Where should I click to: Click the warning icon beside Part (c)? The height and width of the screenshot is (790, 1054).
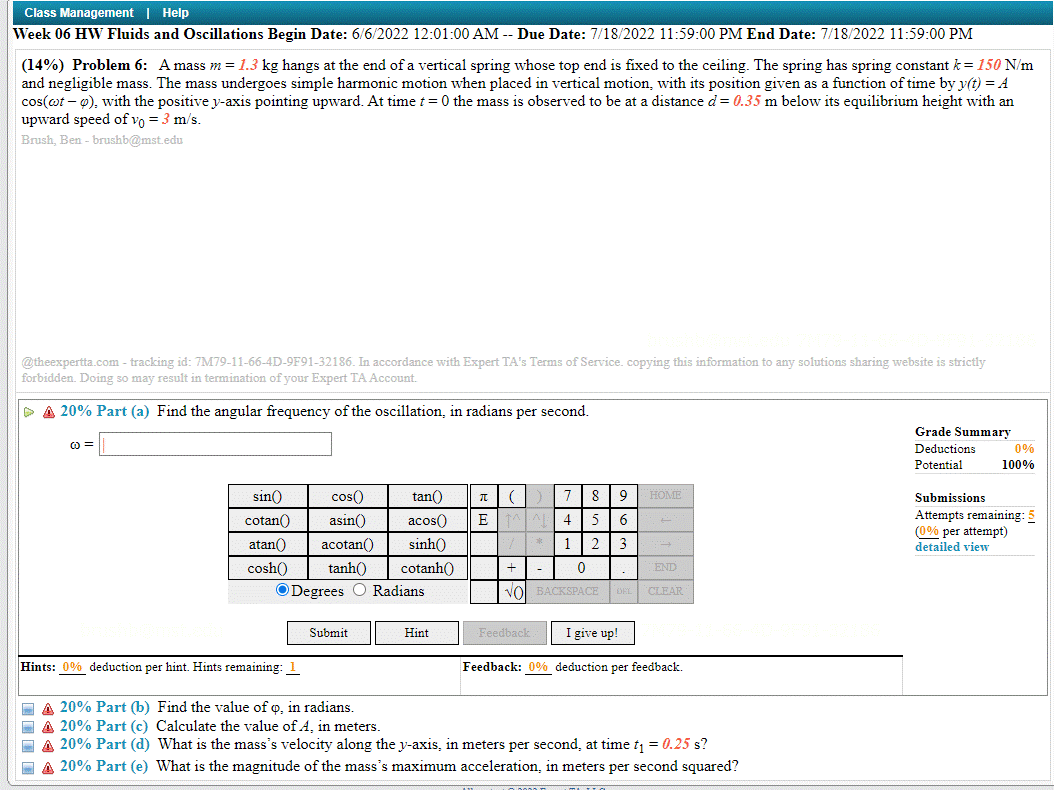tap(48, 727)
